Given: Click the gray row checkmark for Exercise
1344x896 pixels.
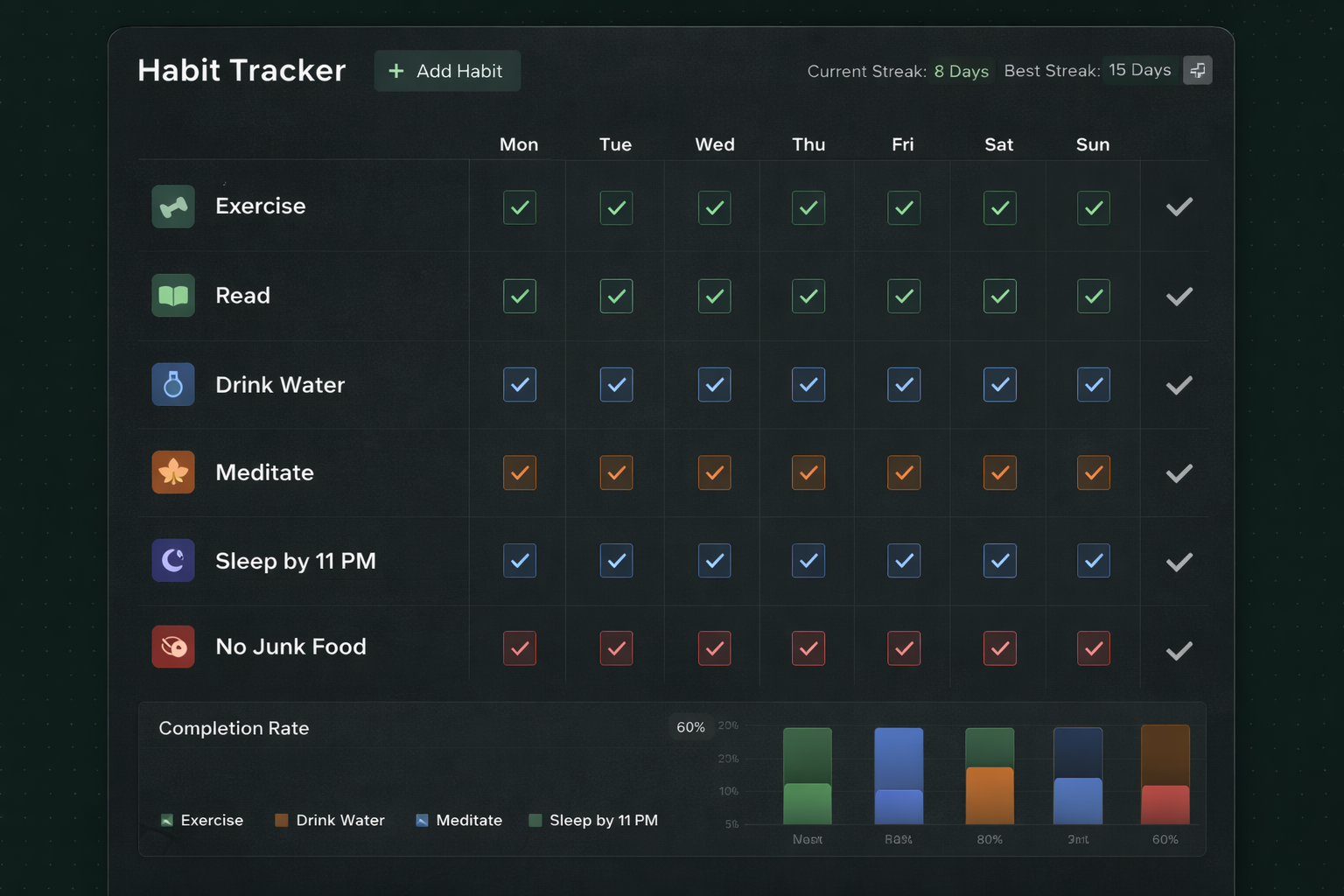Looking at the screenshot, I should pos(1179,207).
